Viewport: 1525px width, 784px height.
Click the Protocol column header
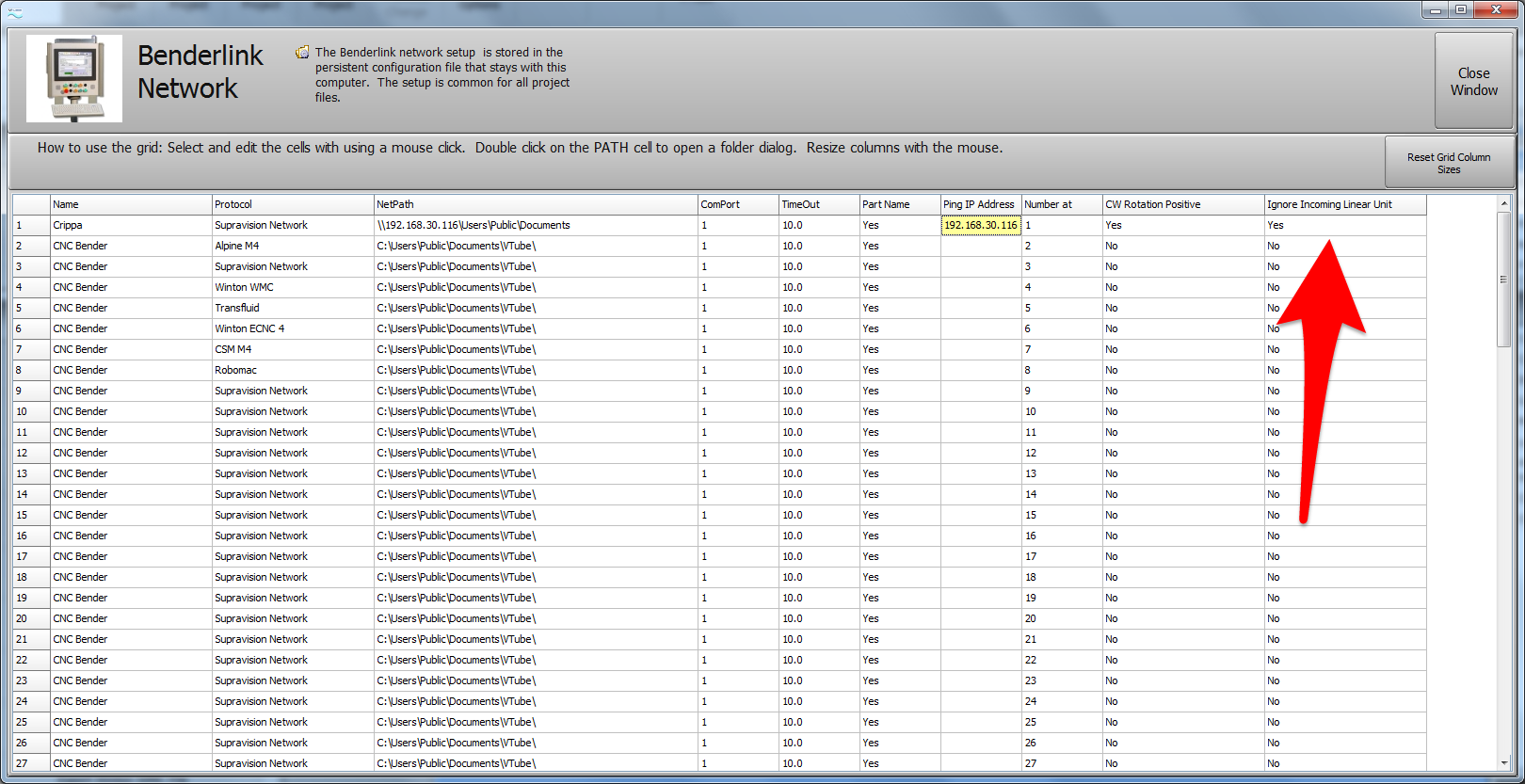(x=293, y=204)
